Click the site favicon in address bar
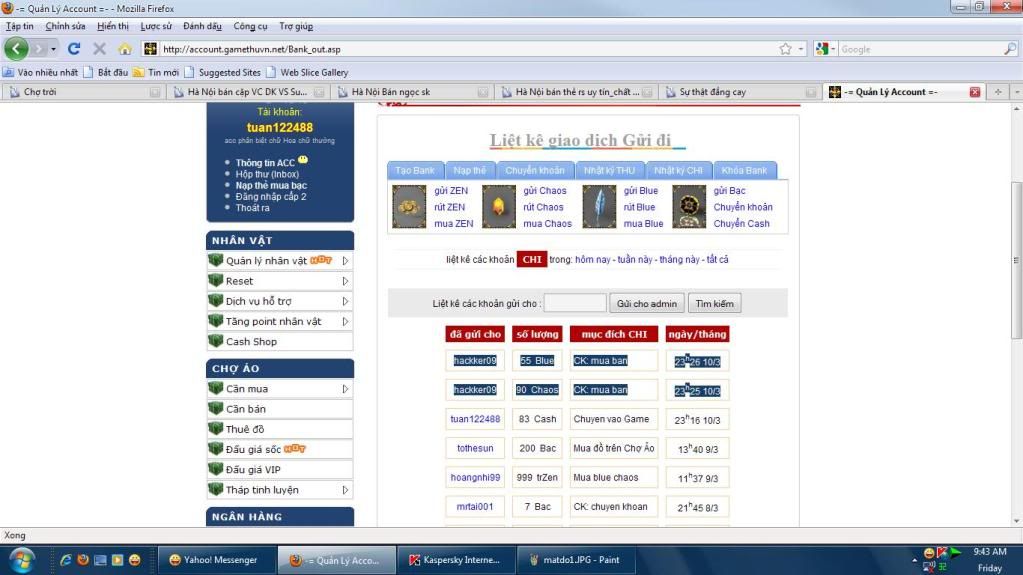This screenshot has height=575, width=1023. pyautogui.click(x=150, y=49)
